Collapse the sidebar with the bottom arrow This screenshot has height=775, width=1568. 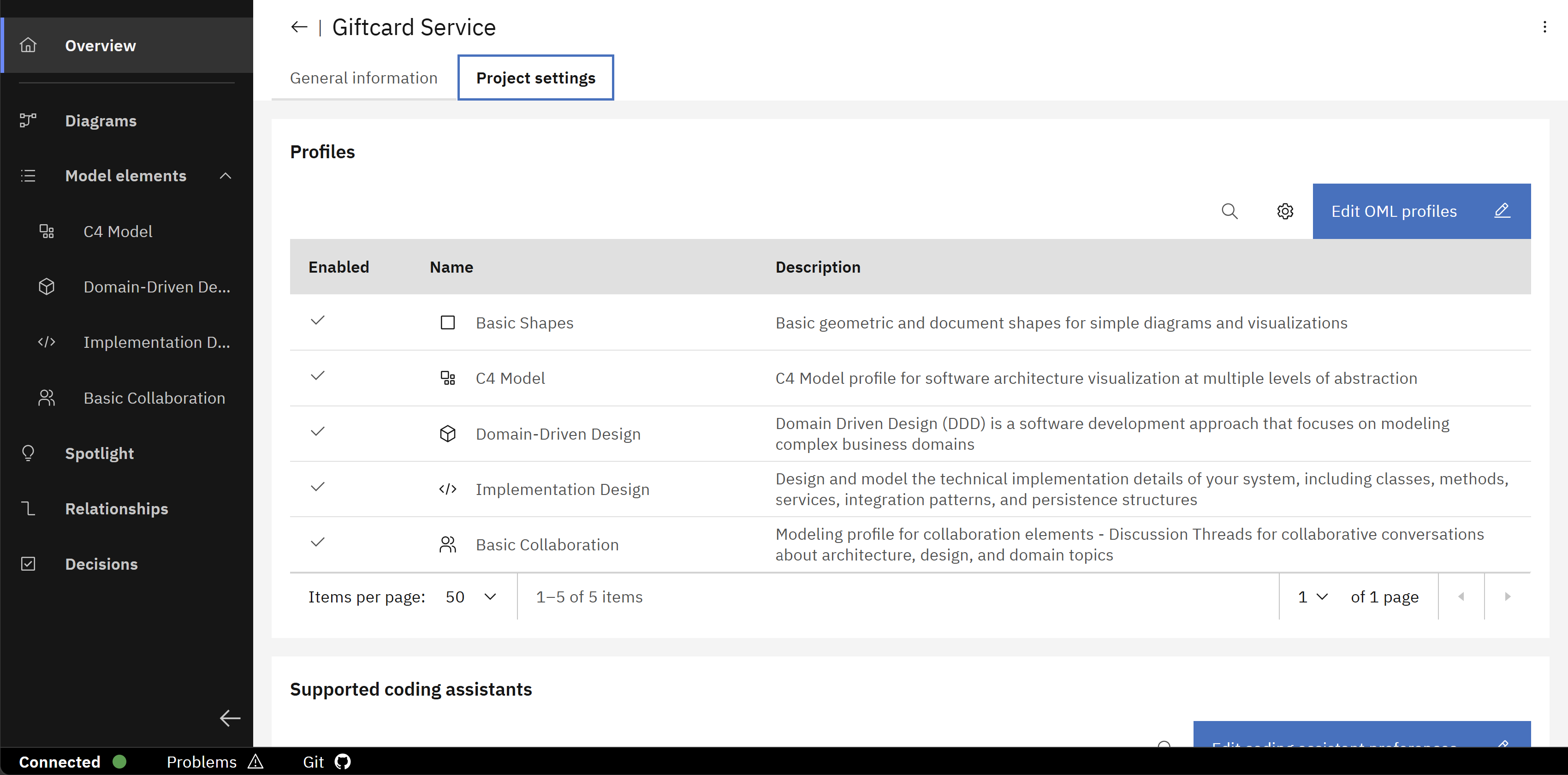230,718
